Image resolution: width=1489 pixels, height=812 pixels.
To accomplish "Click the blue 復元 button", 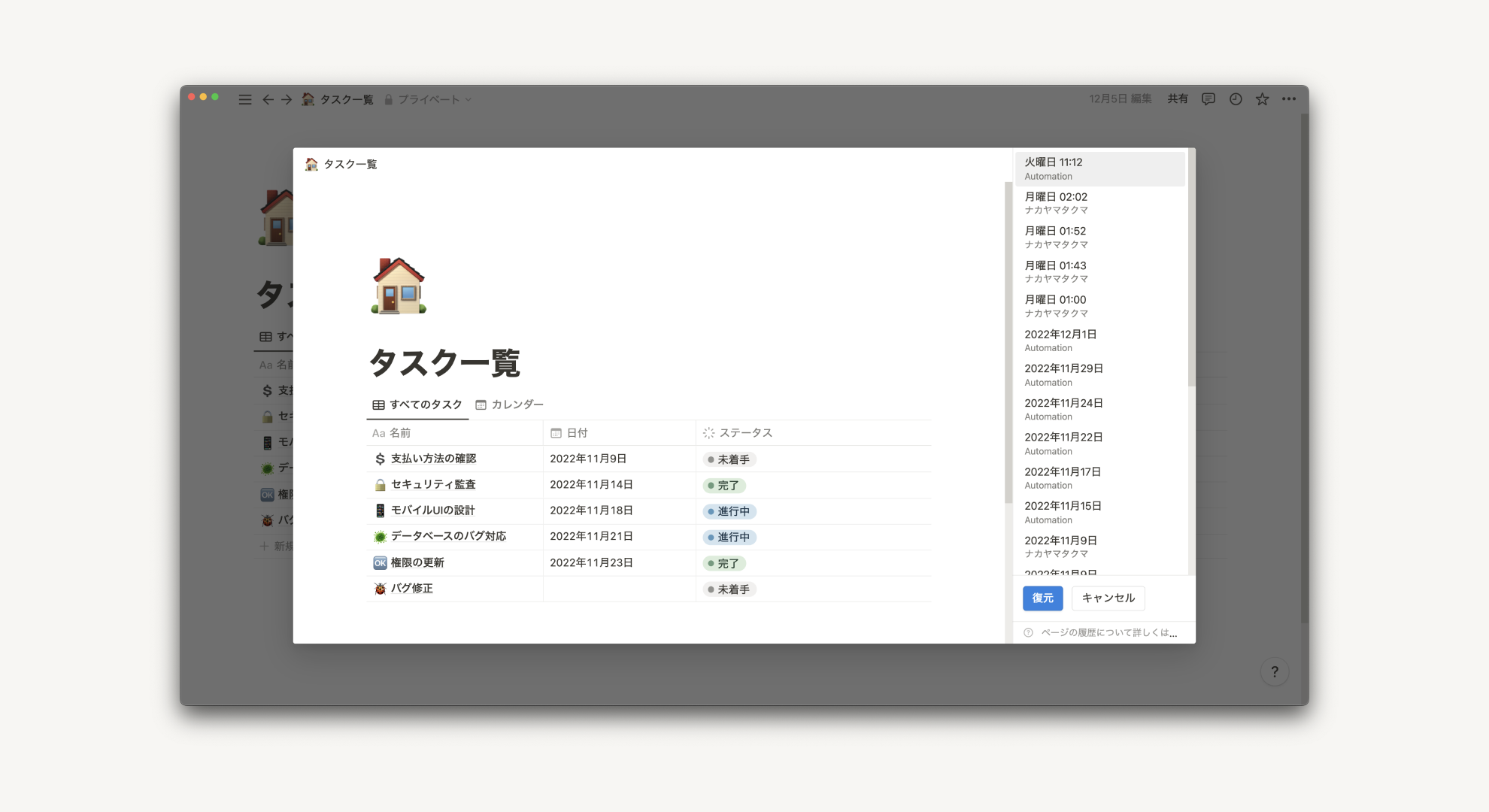I will coord(1042,598).
